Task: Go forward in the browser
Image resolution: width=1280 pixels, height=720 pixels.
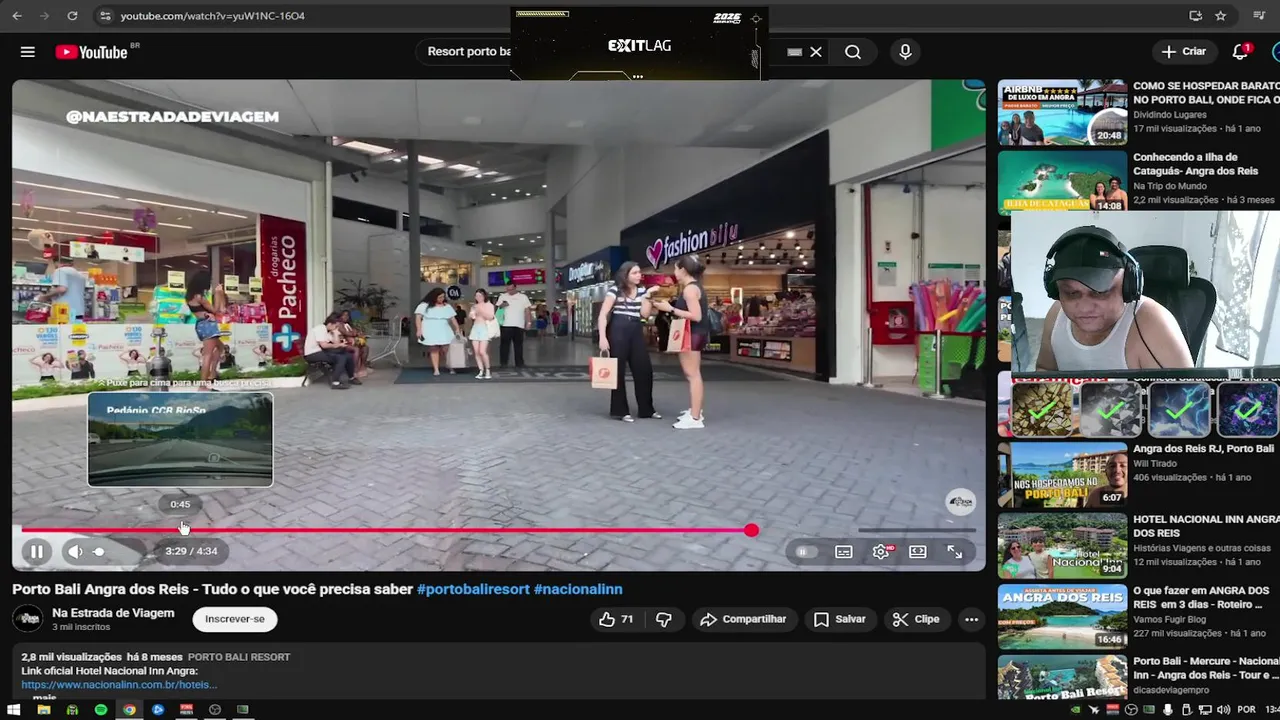Action: click(44, 16)
